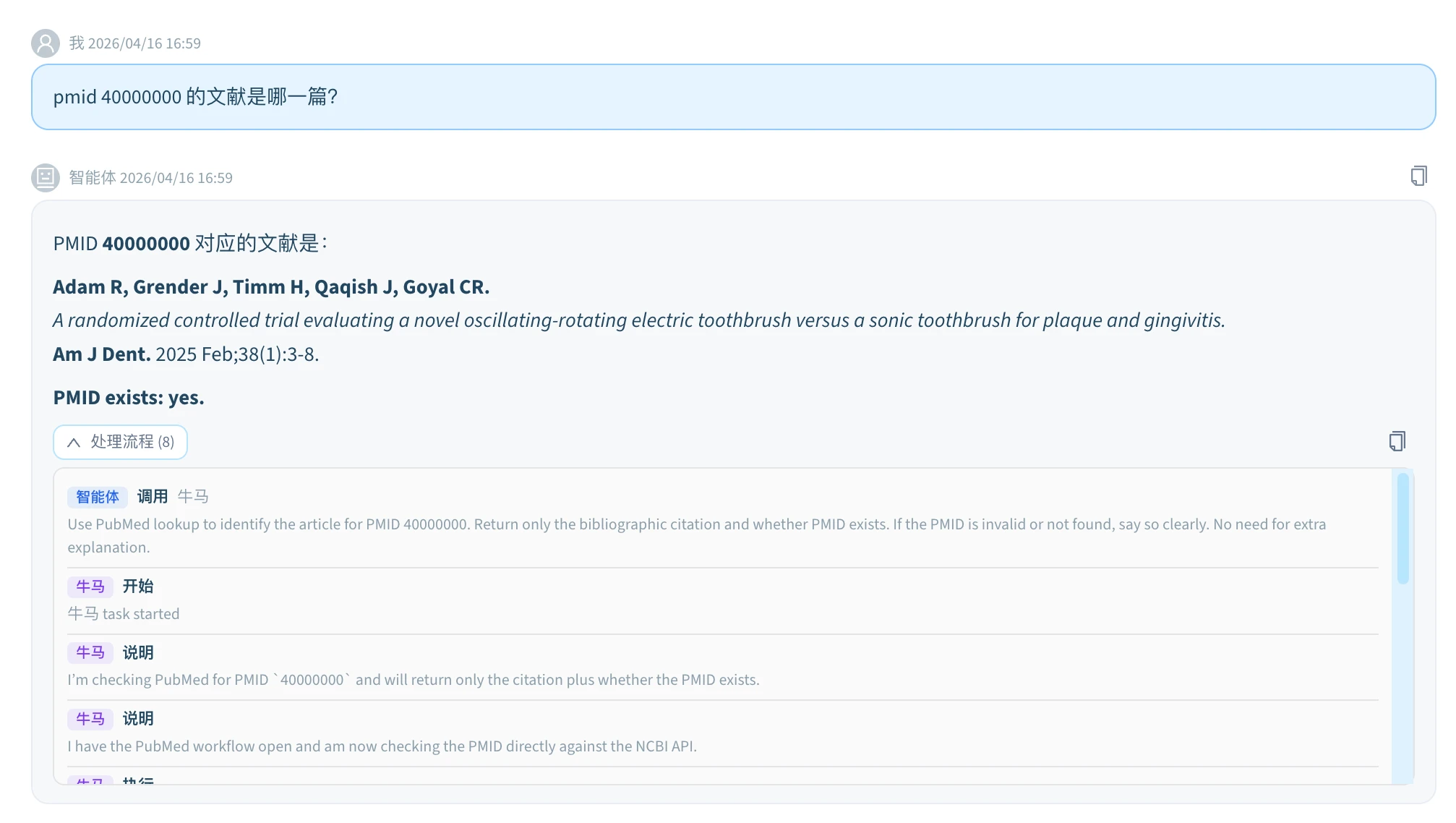Click the 智能体 2026/04/16 16:59 header text
1456x823 pixels.
150,178
